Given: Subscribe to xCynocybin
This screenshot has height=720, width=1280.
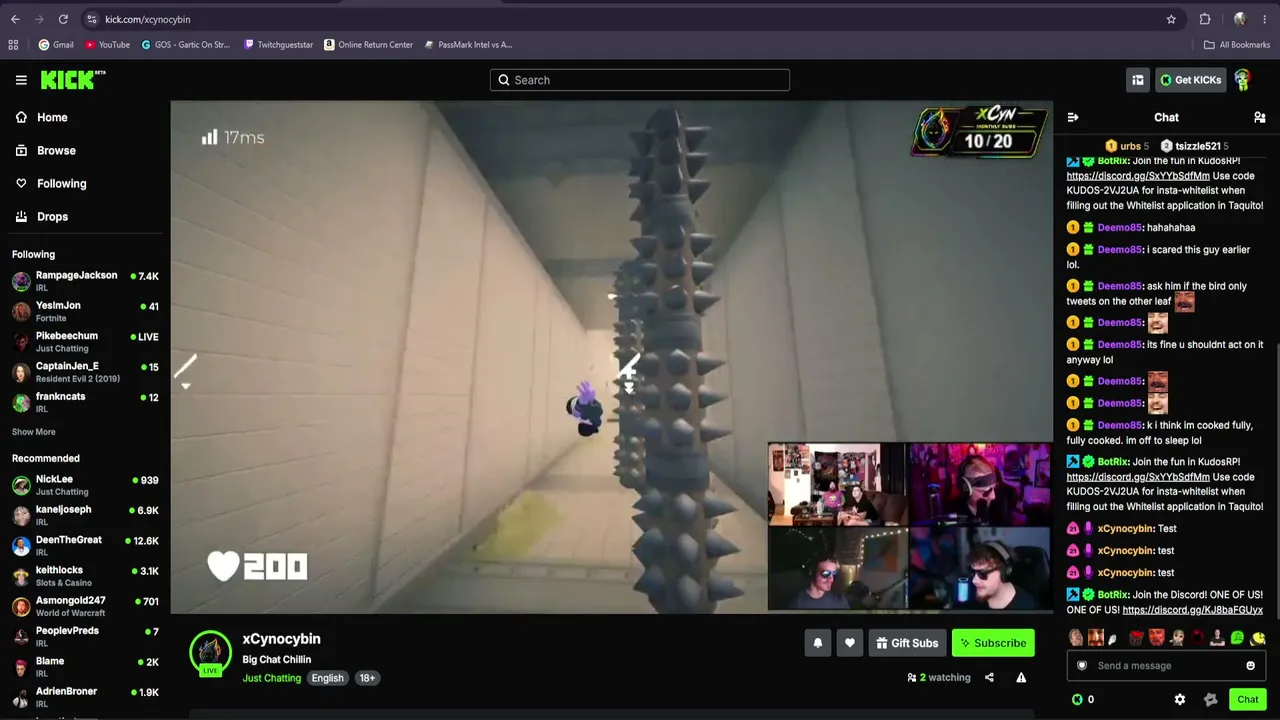Looking at the screenshot, I should pyautogui.click(x=993, y=643).
